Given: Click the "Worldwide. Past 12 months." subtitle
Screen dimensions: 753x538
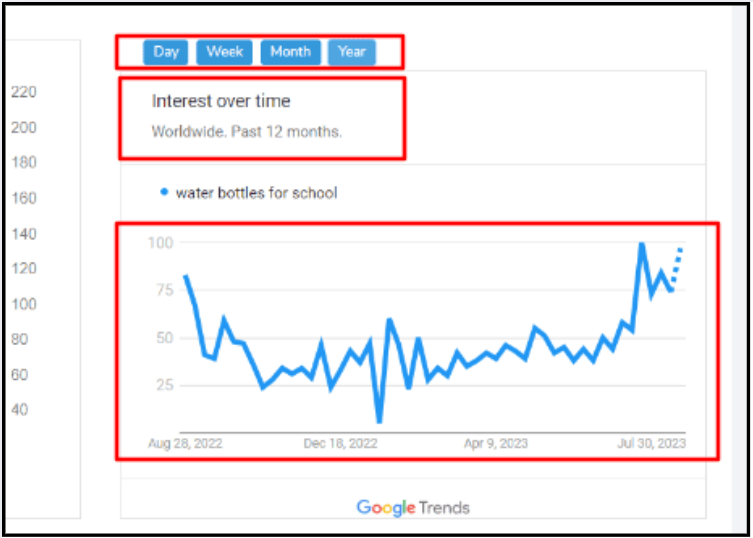Looking at the screenshot, I should pos(246,131).
